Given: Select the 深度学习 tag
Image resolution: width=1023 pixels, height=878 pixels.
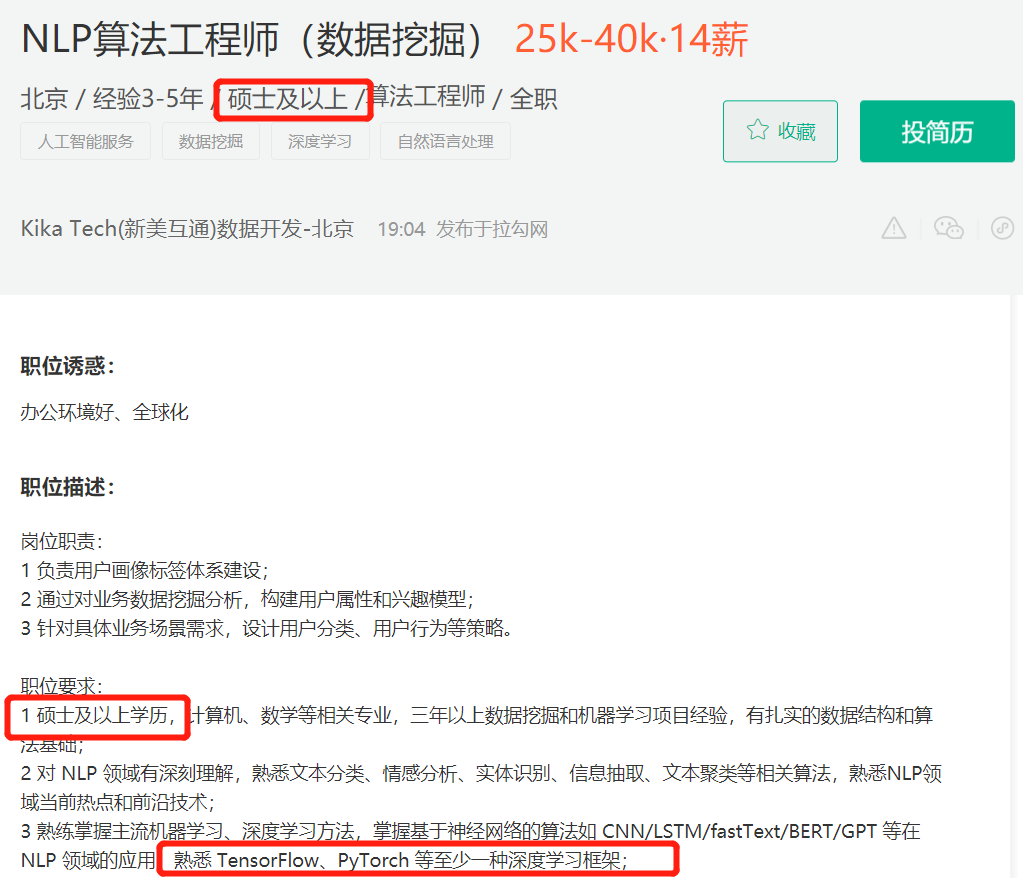Looking at the screenshot, I should [x=320, y=142].
